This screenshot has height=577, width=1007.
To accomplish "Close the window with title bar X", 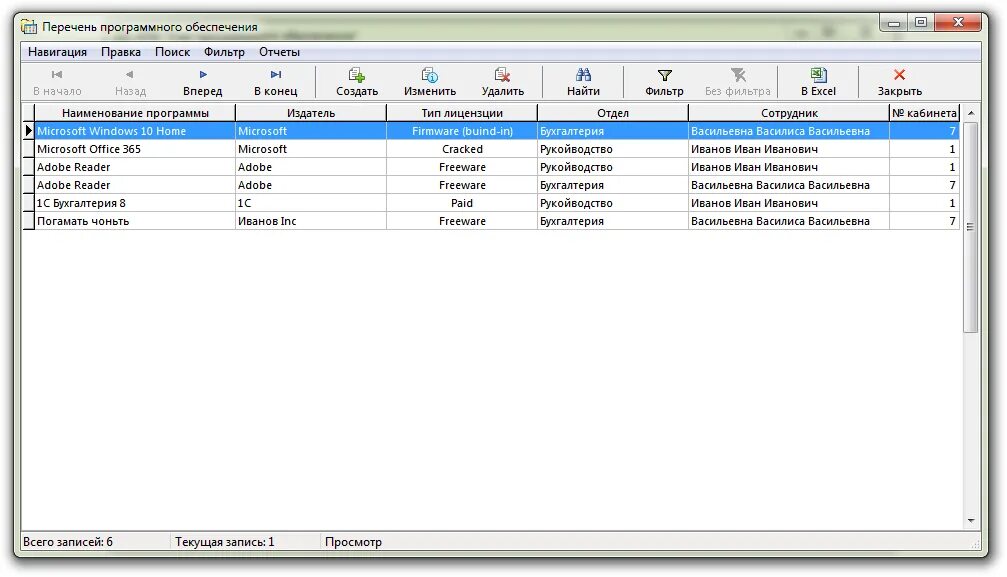I will click(958, 22).
